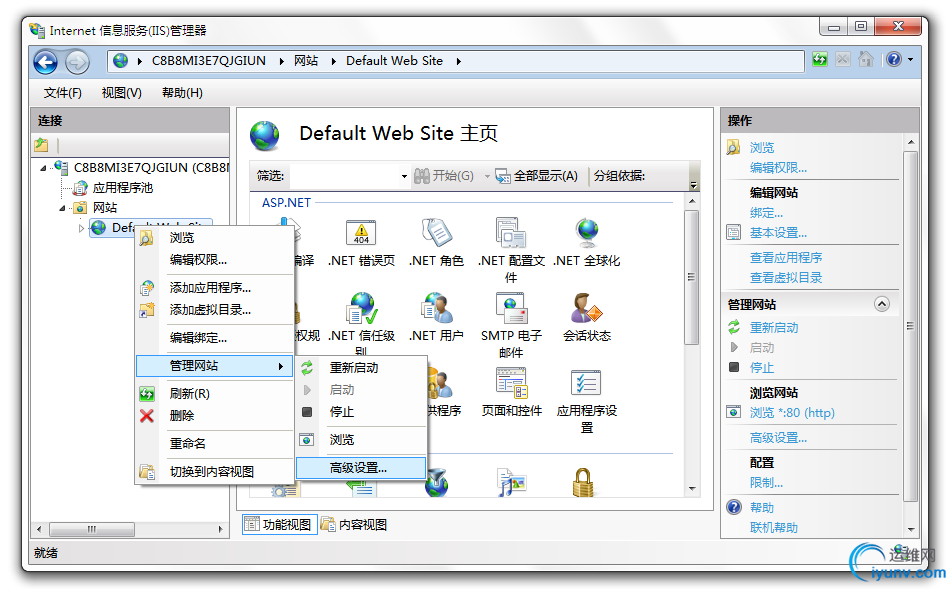Viewport: 952px width, 589px height.
Task: Choose 添加应用程序... from the context menu
Action: 215,288
